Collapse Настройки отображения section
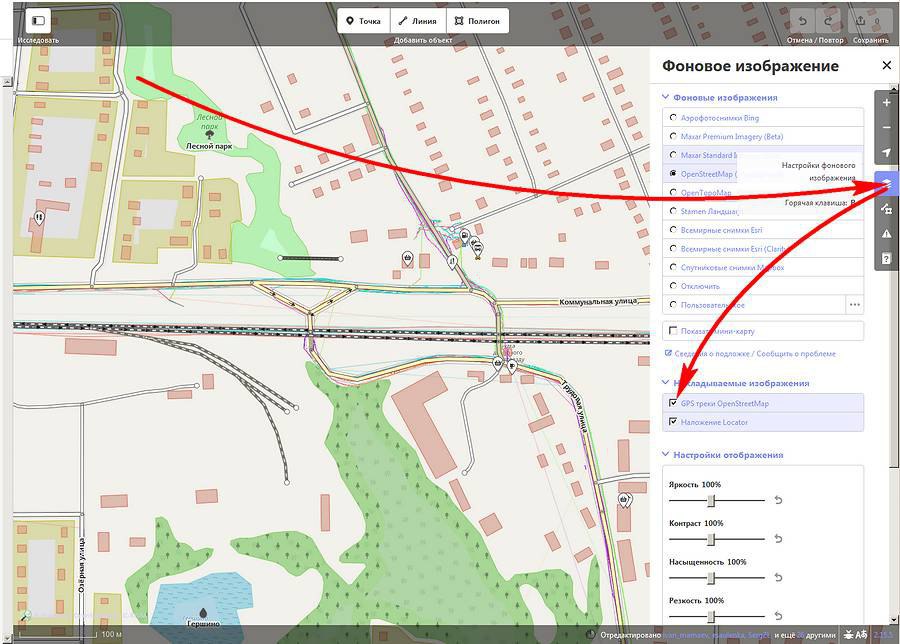Viewport: 900px width, 644px height. [x=723, y=455]
